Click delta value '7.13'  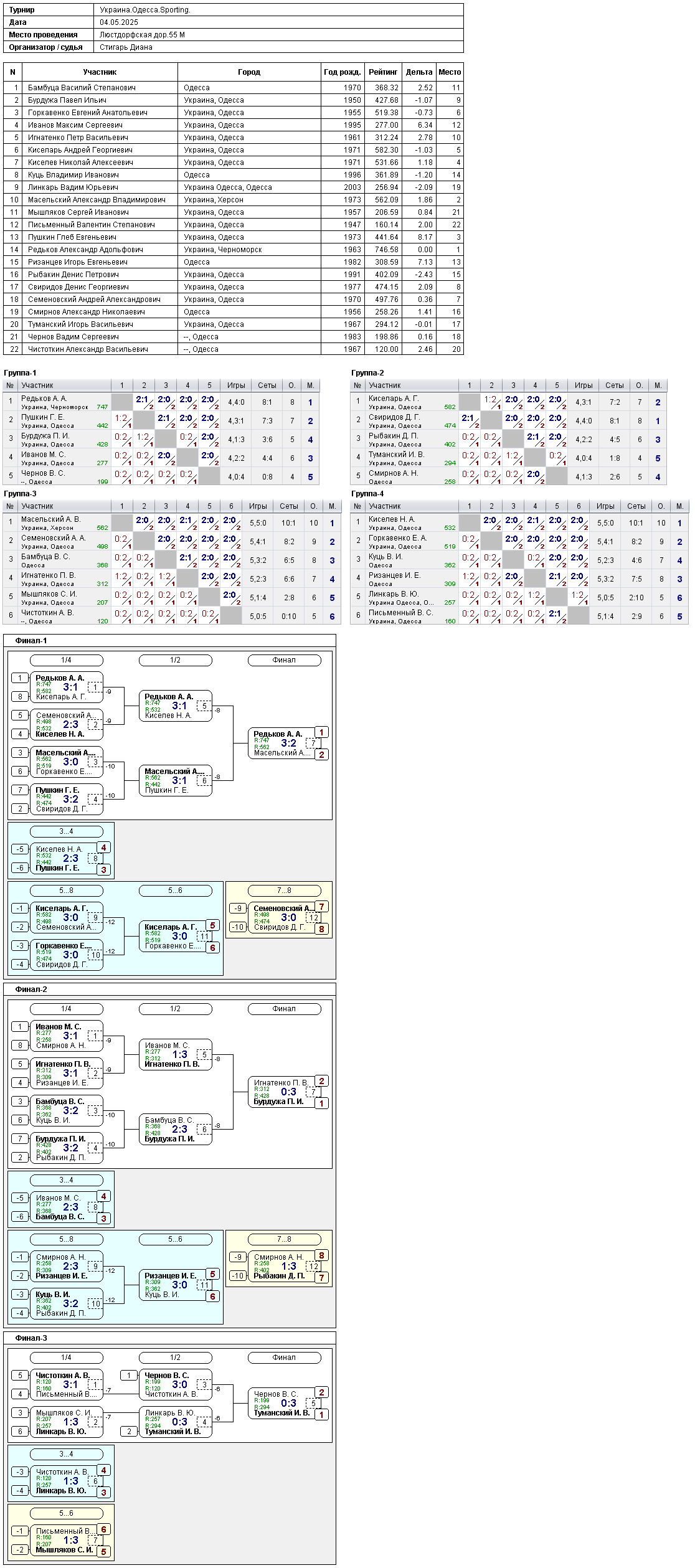coord(425,262)
